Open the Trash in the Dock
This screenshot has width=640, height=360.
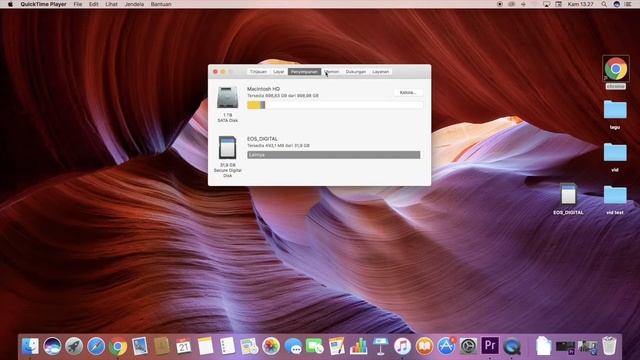[609, 346]
